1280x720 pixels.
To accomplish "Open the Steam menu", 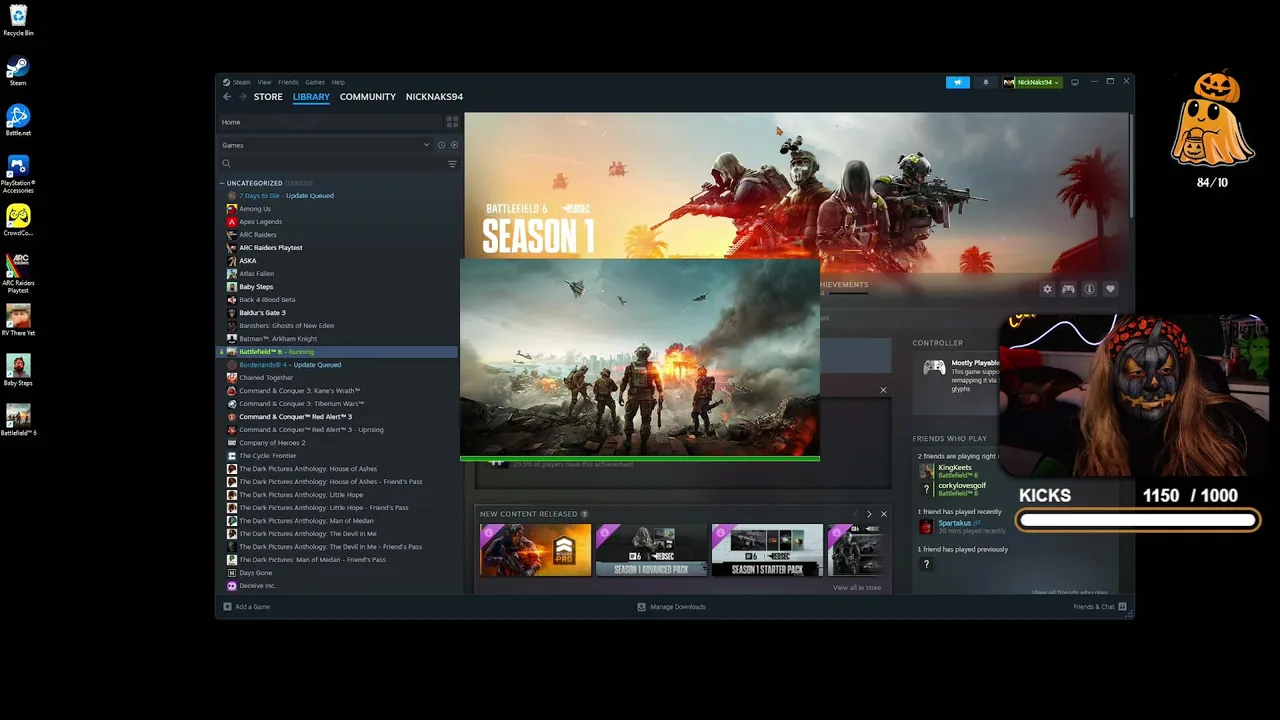I will (242, 82).
